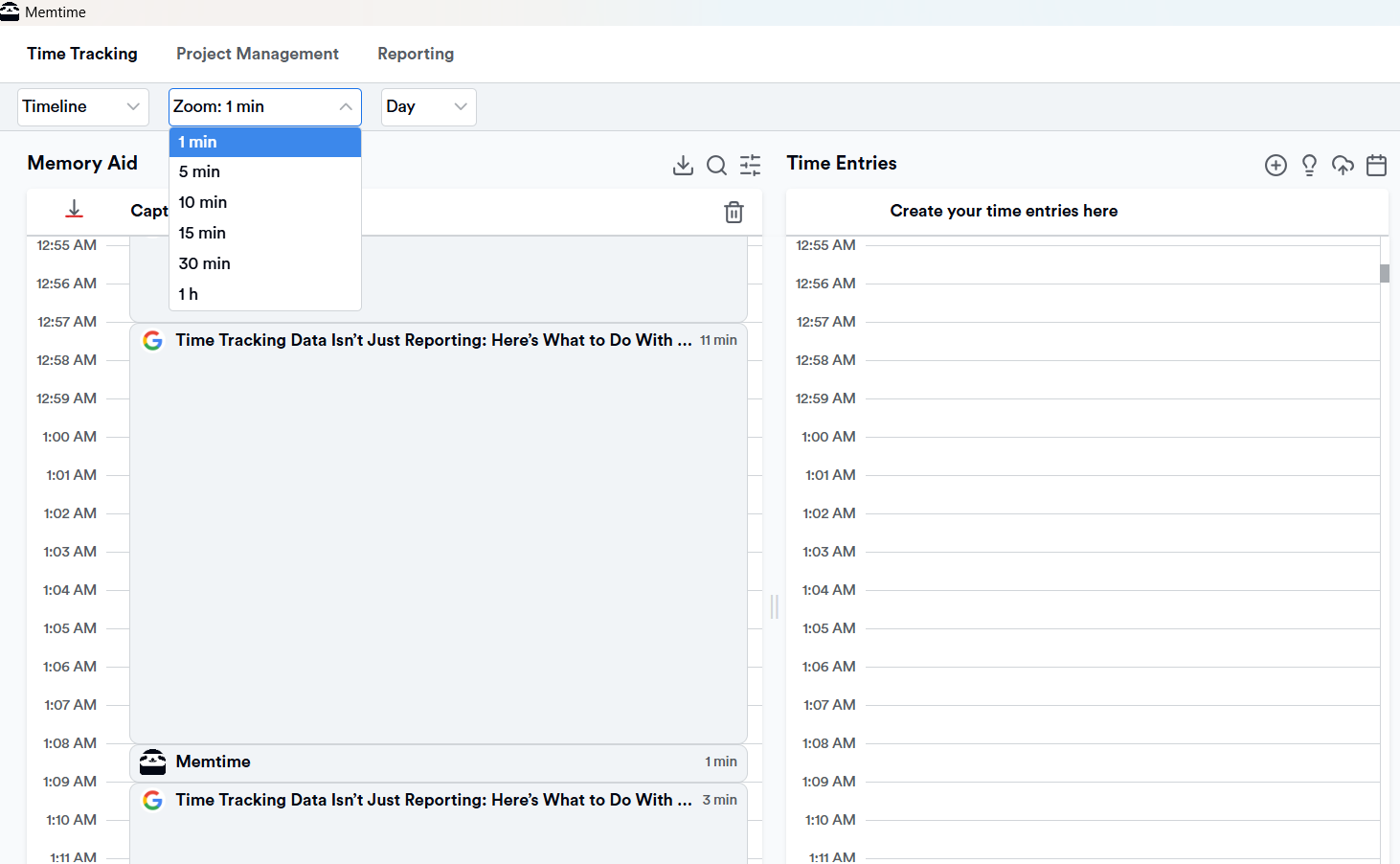Choose the 30 min zoom level
This screenshot has height=864, width=1400.
[204, 263]
